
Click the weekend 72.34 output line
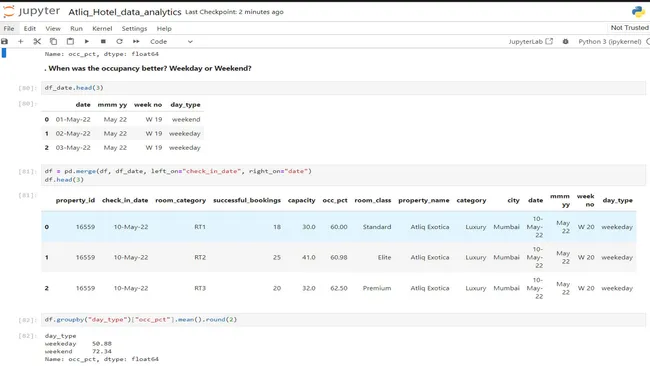78,351
